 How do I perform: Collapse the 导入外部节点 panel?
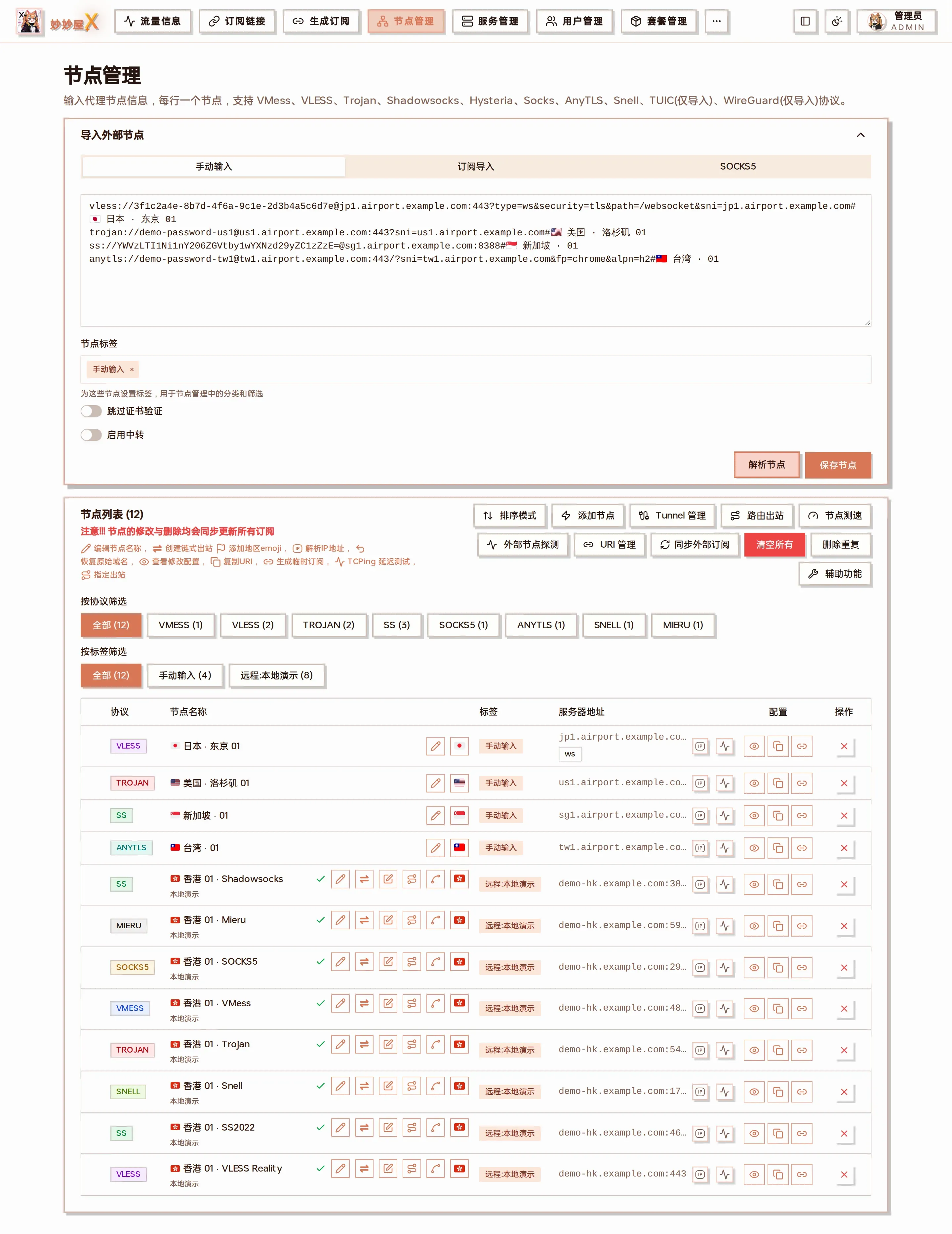[860, 135]
